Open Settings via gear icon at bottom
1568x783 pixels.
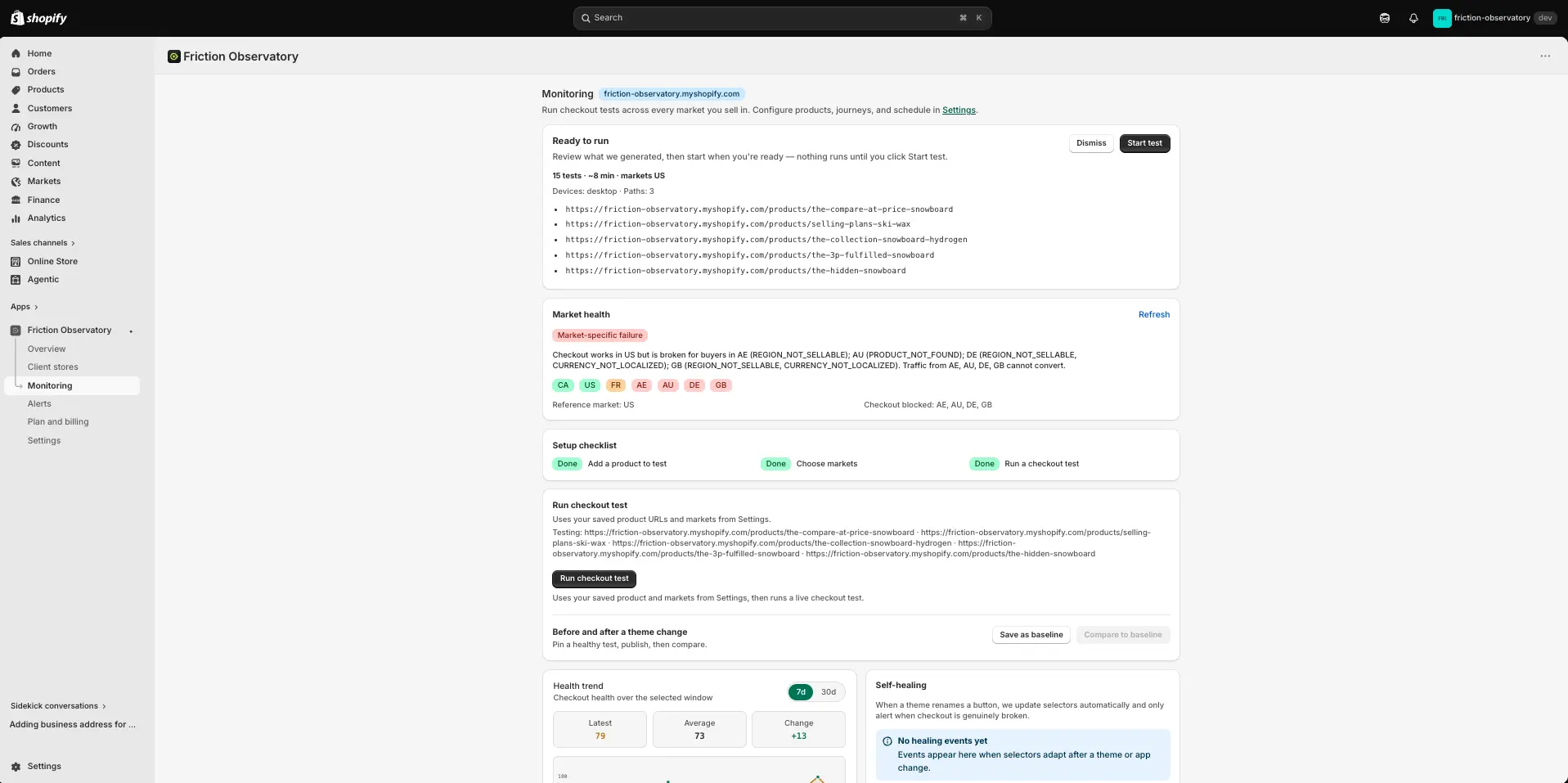[x=16, y=767]
